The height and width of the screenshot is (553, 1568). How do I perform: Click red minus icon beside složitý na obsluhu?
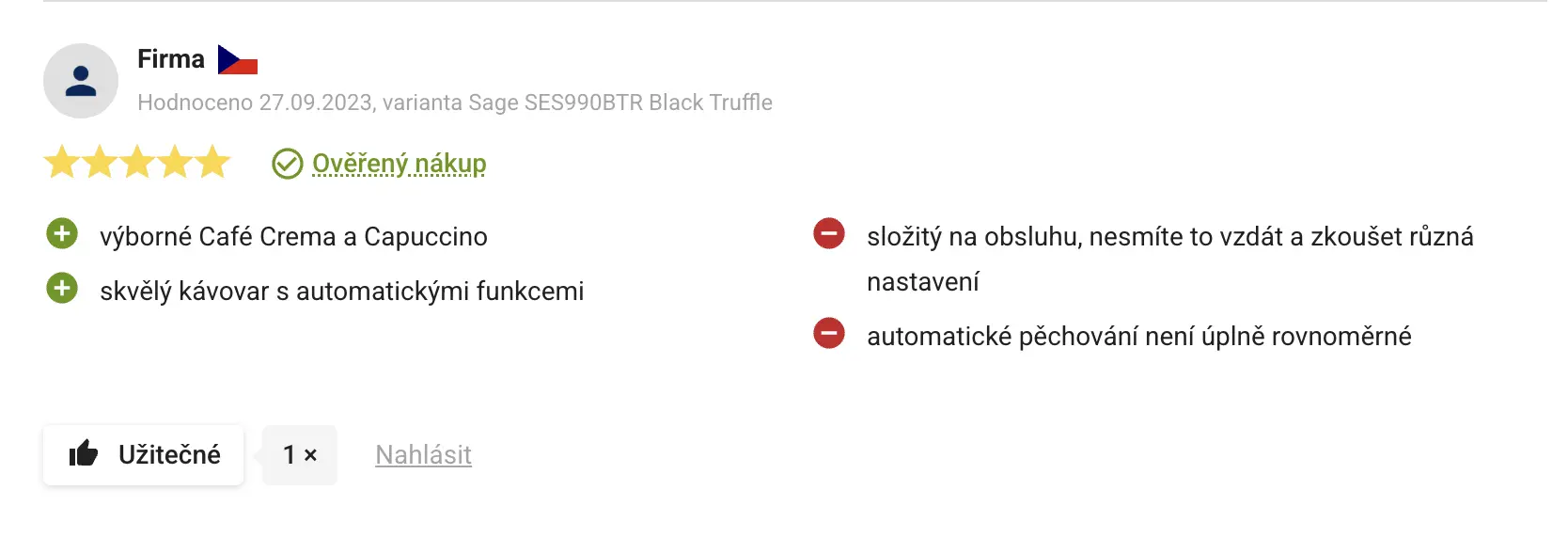click(x=828, y=233)
